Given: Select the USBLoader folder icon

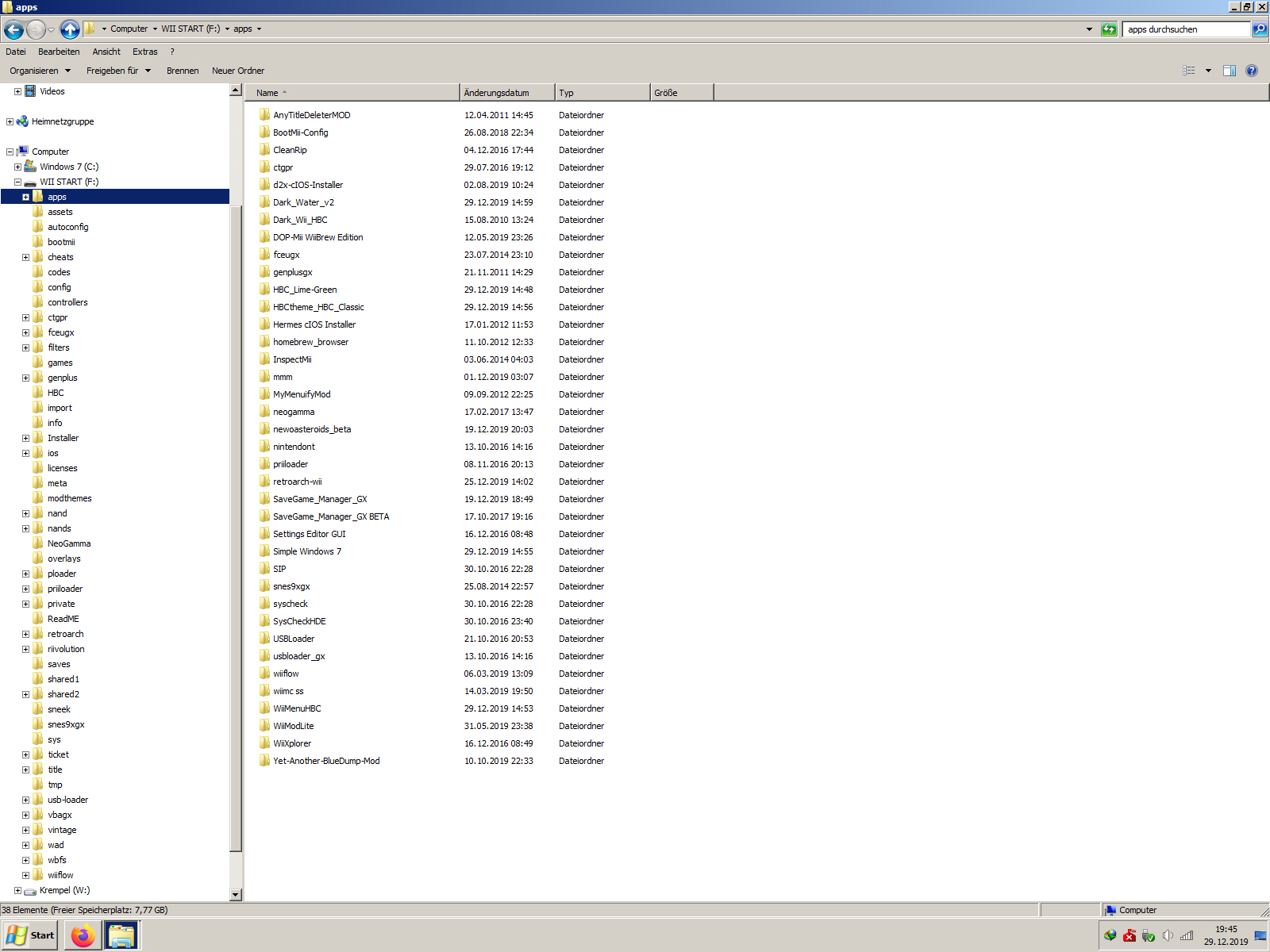Looking at the screenshot, I should [265, 639].
